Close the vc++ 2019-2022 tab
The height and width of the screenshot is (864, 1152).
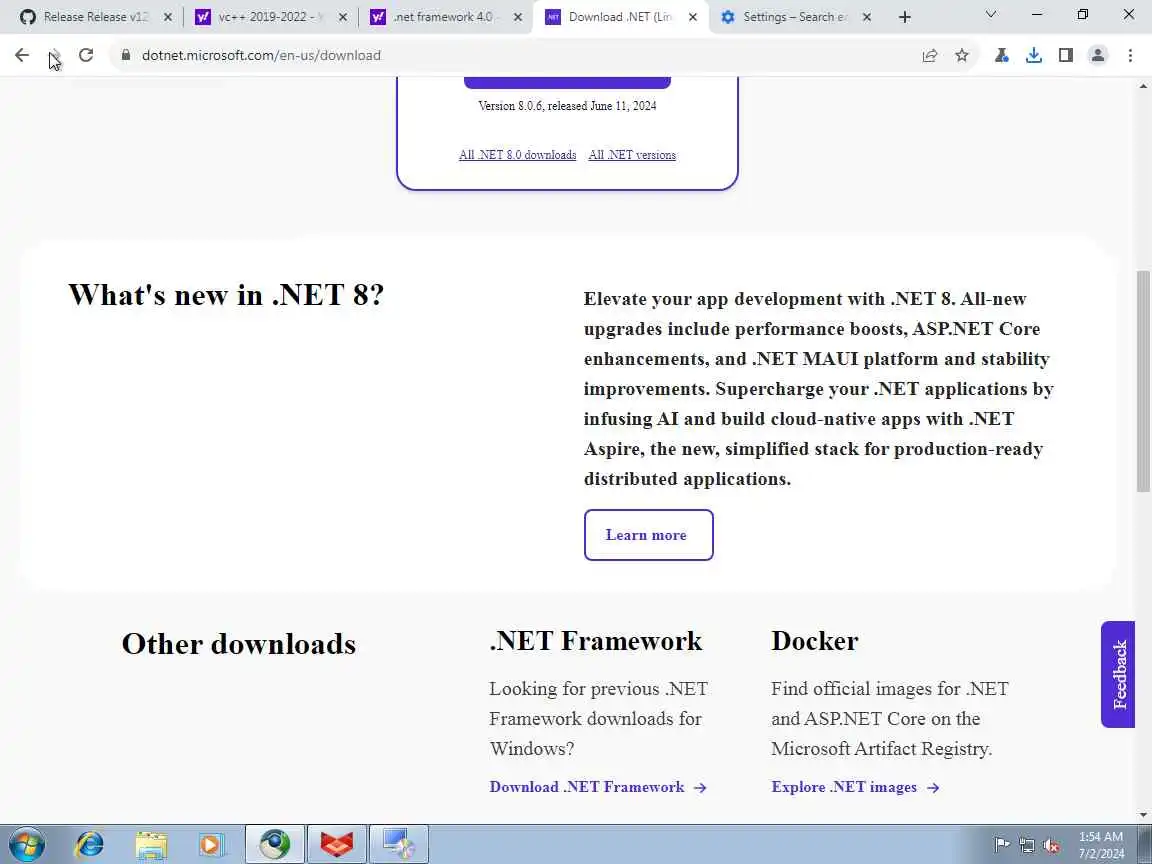pyautogui.click(x=342, y=17)
